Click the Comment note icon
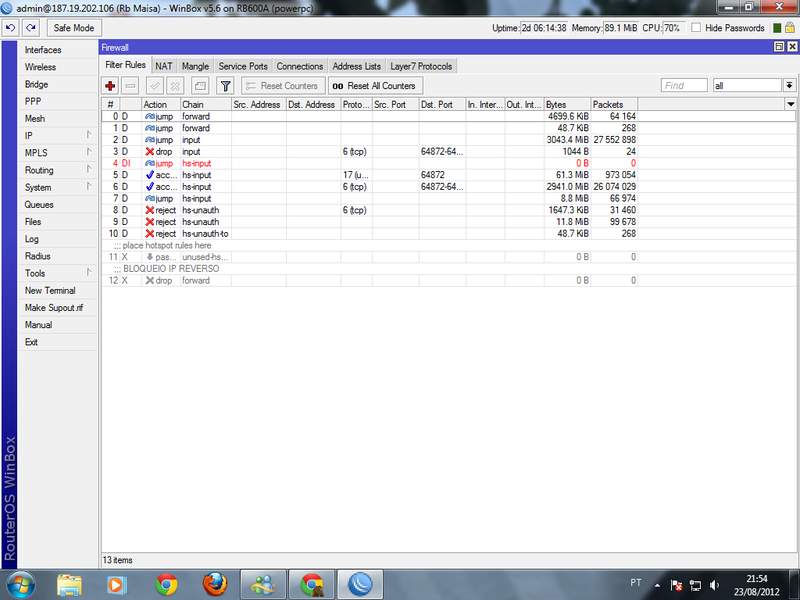Image resolution: width=800 pixels, height=600 pixels. click(x=200, y=86)
